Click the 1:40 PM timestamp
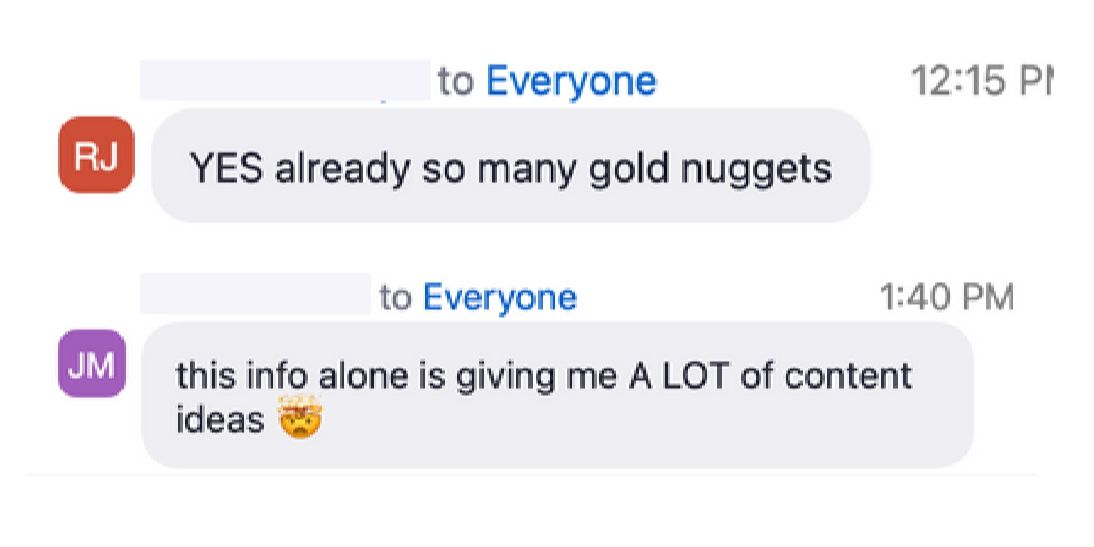 [946, 298]
